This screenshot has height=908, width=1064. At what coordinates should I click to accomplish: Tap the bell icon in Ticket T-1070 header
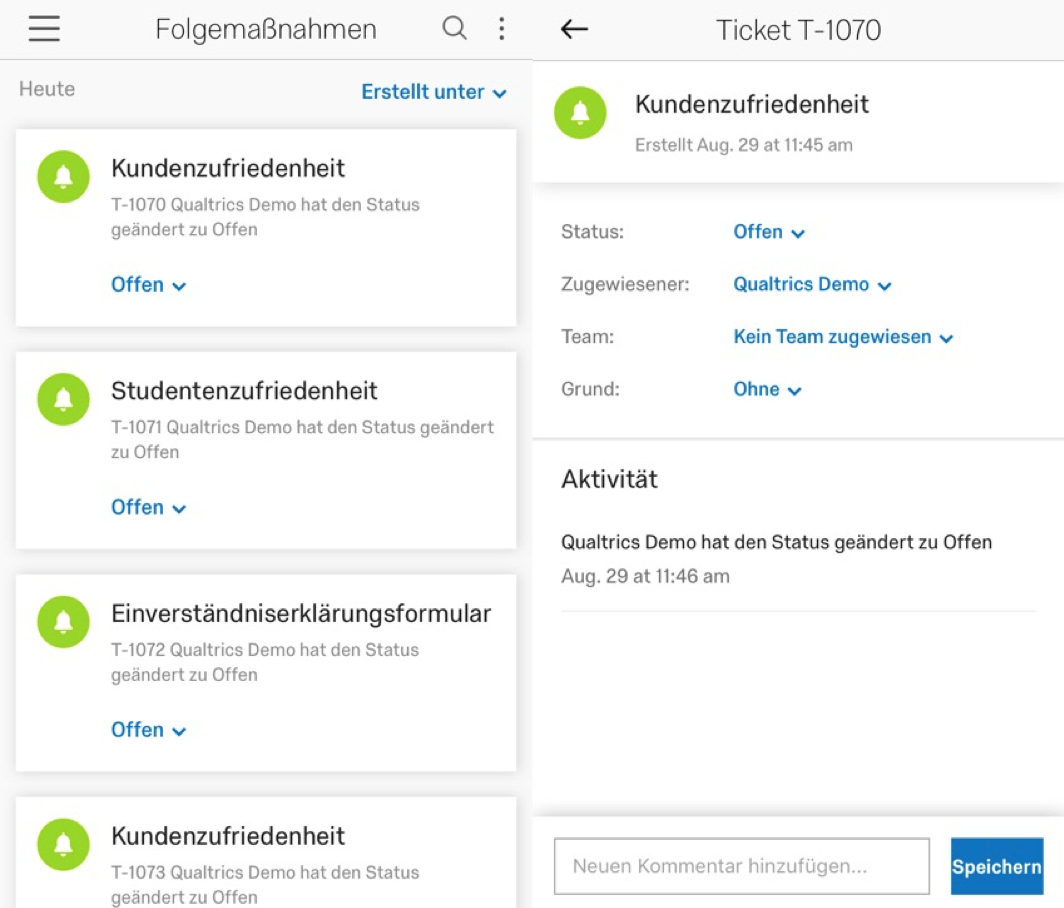(x=580, y=113)
